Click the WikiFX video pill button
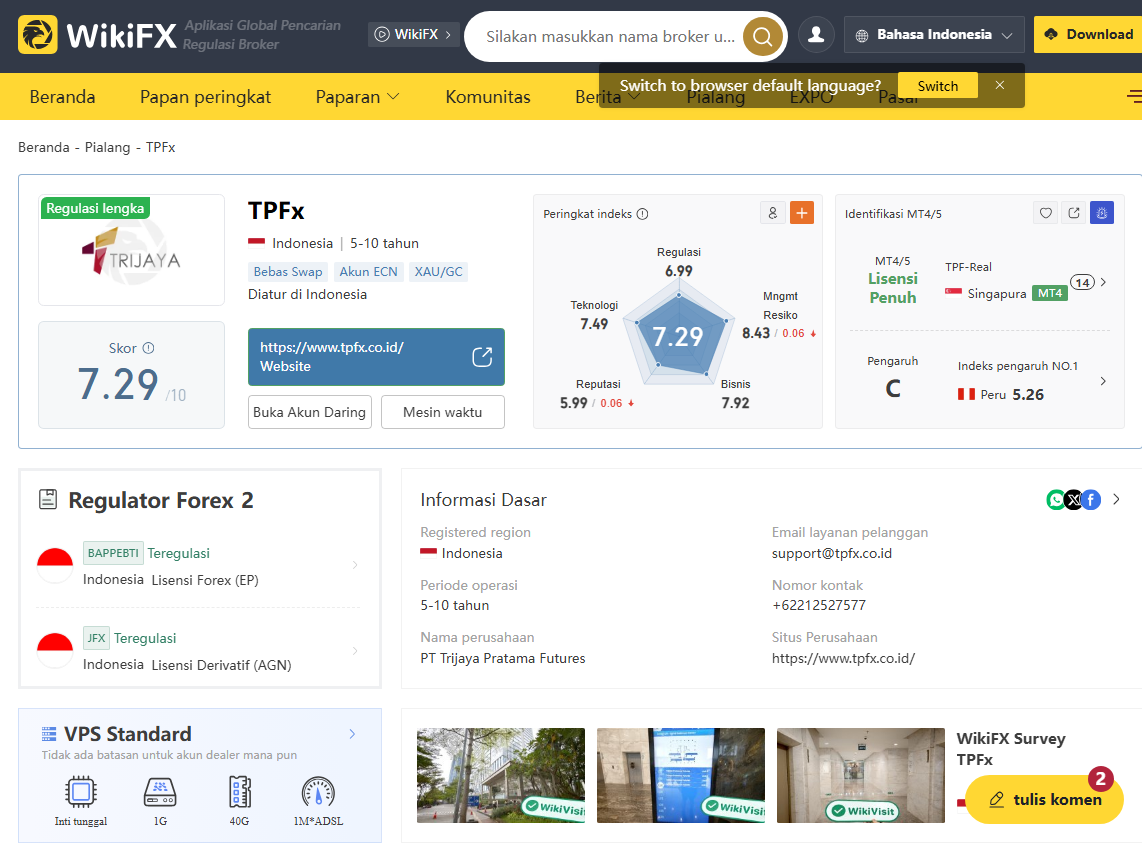Screen dimensions: 1142x850 pos(413,34)
